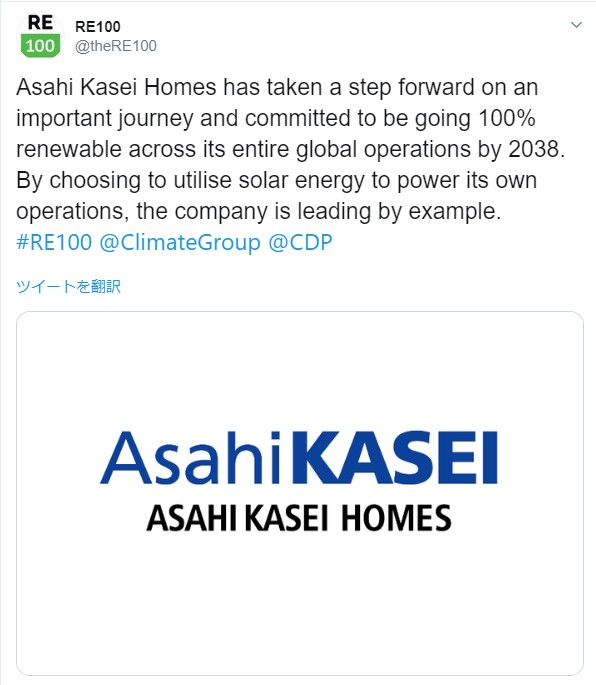Image resolution: width=596 pixels, height=685 pixels.
Task: Click the black RE letters in avatar
Action: pos(40,23)
